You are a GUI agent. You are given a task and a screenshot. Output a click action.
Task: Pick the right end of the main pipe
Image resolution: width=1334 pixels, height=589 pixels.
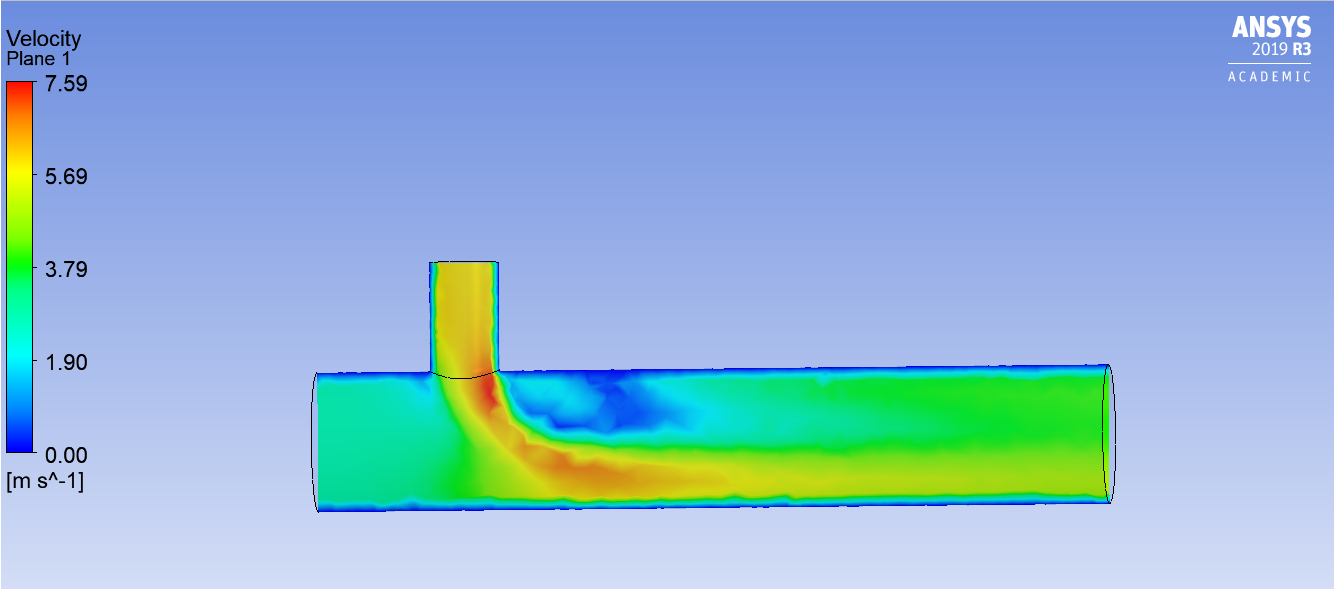tap(1107, 433)
